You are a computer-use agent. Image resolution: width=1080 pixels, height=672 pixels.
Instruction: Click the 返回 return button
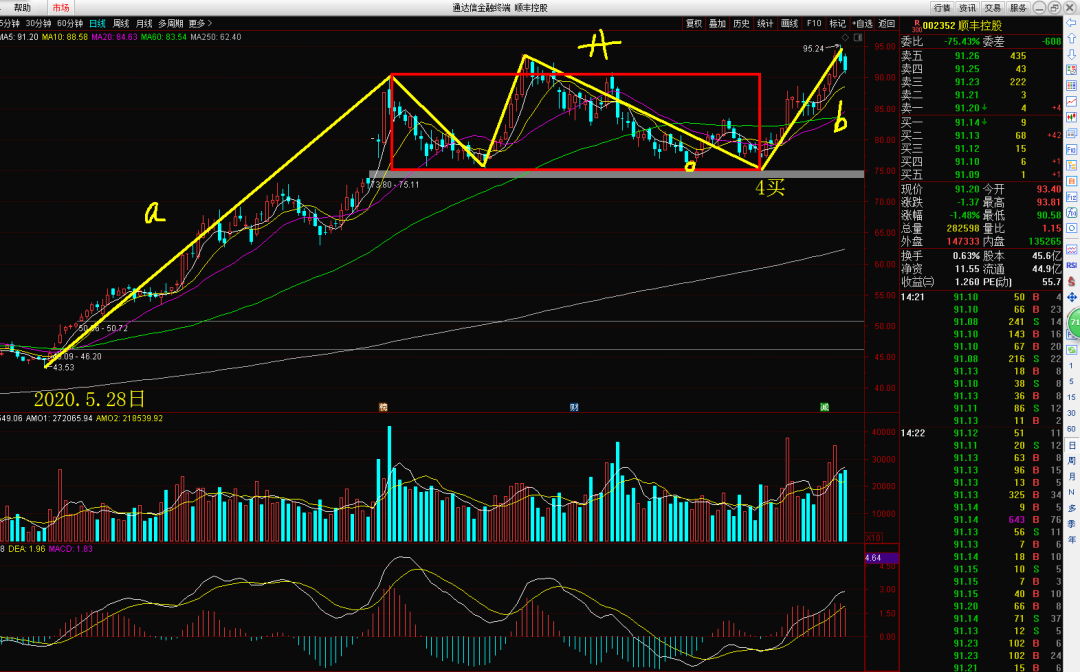coord(886,23)
